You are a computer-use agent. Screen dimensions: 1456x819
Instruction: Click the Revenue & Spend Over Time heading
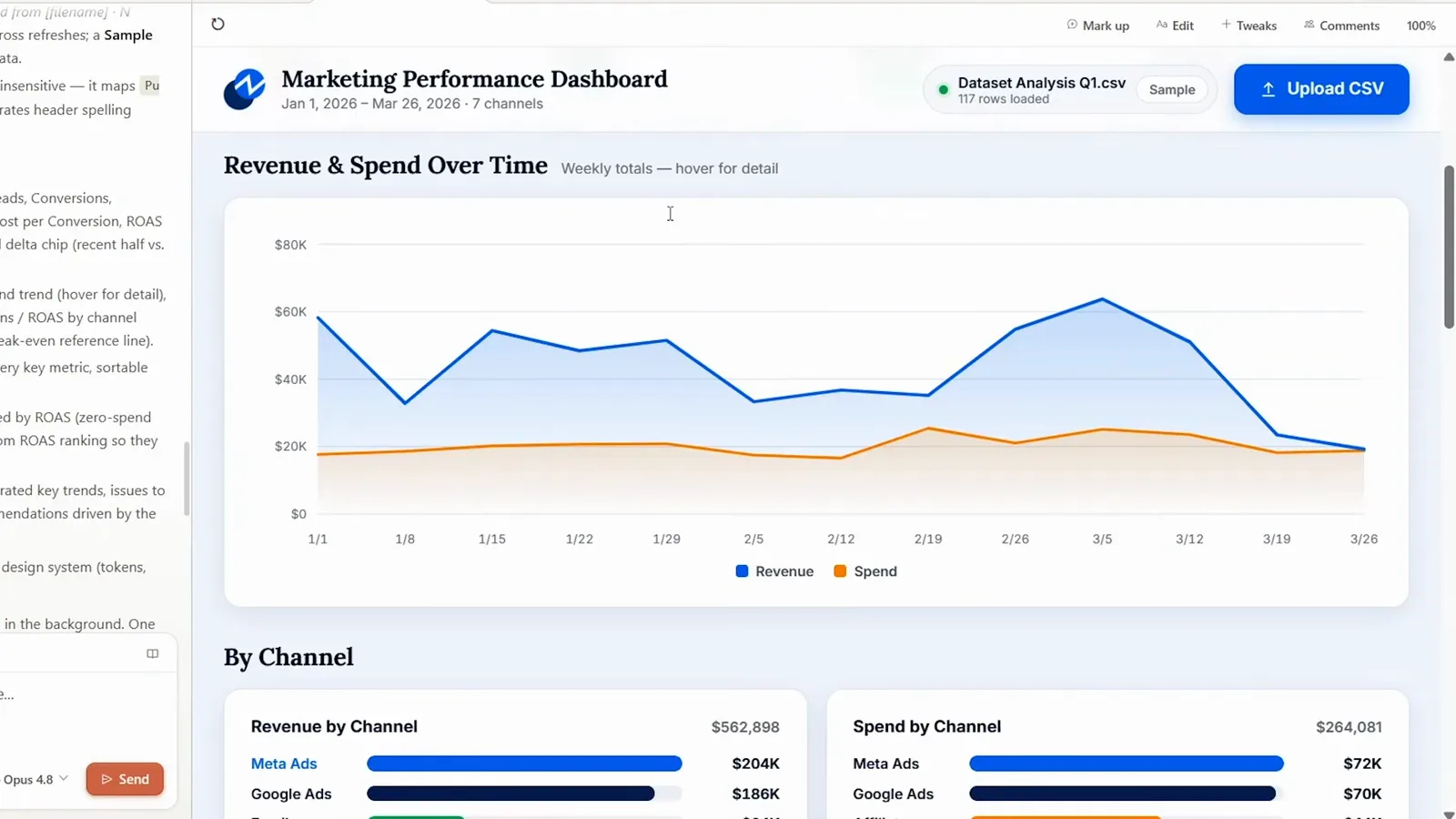(386, 166)
